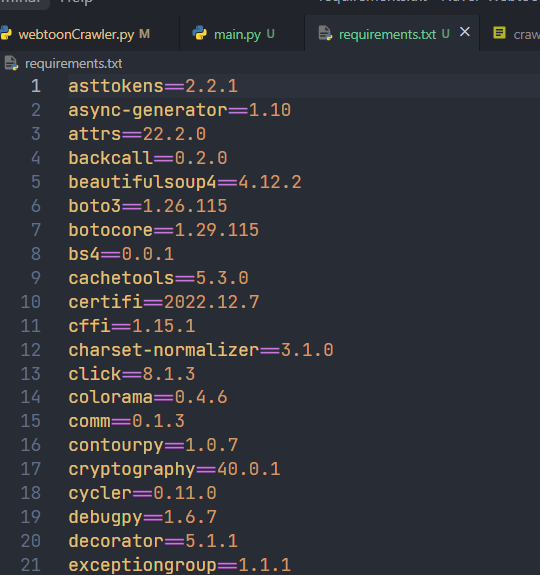Click the contourpy==1.0.7 line
540x575 pixels.
coord(153,445)
